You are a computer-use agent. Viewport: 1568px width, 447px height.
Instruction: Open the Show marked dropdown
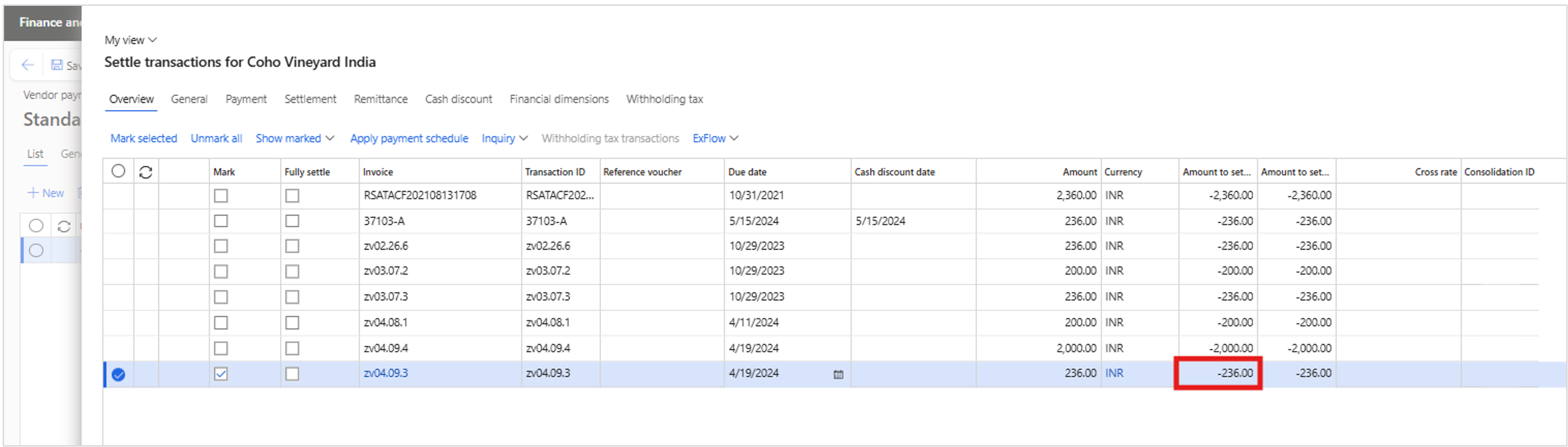tap(295, 138)
